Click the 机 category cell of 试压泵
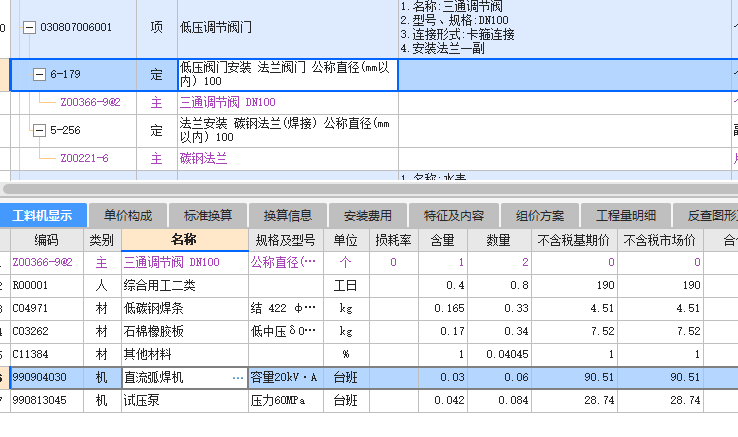Screen dimensions: 738x437 tap(102, 401)
